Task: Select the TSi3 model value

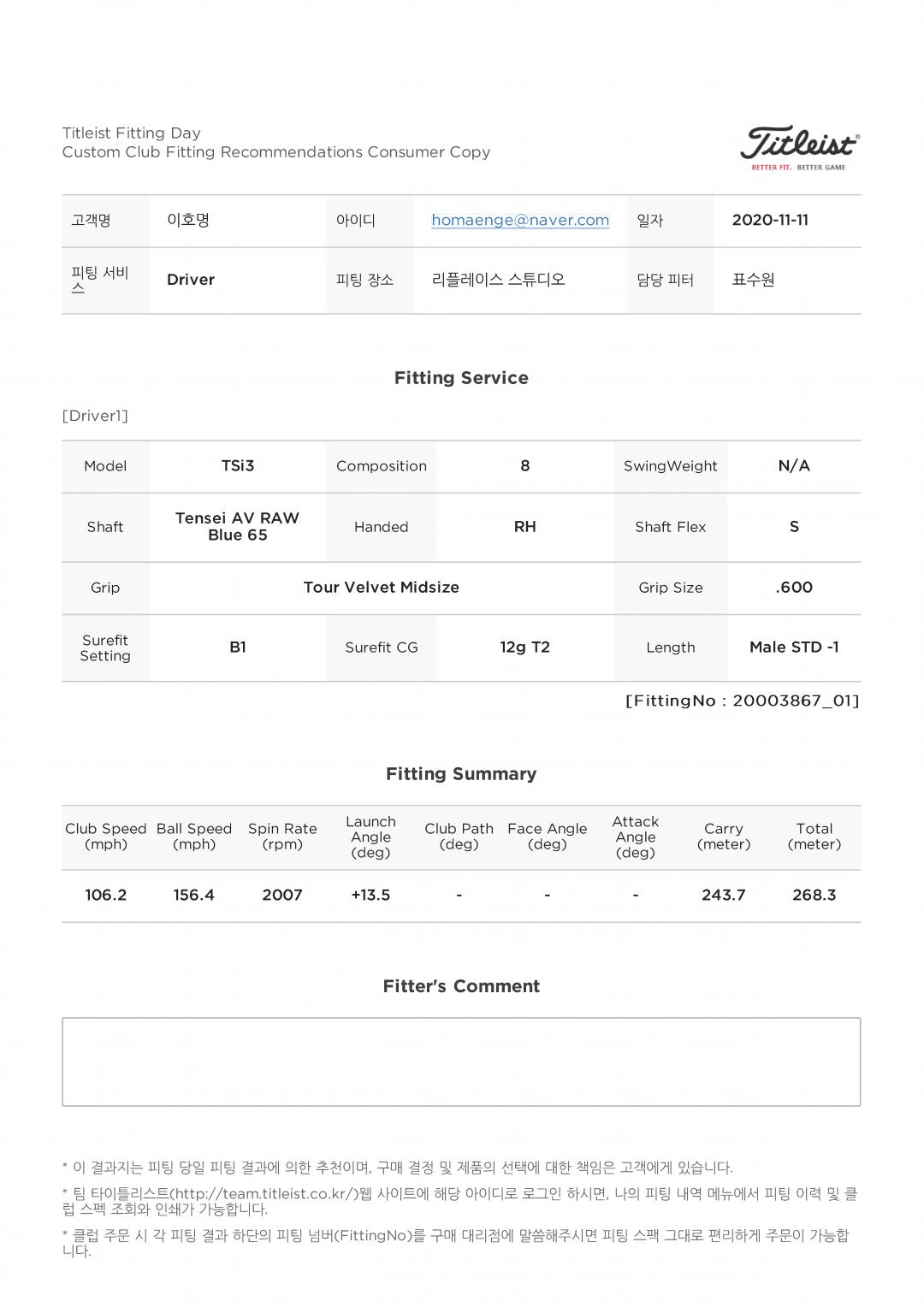Action: tap(238, 466)
